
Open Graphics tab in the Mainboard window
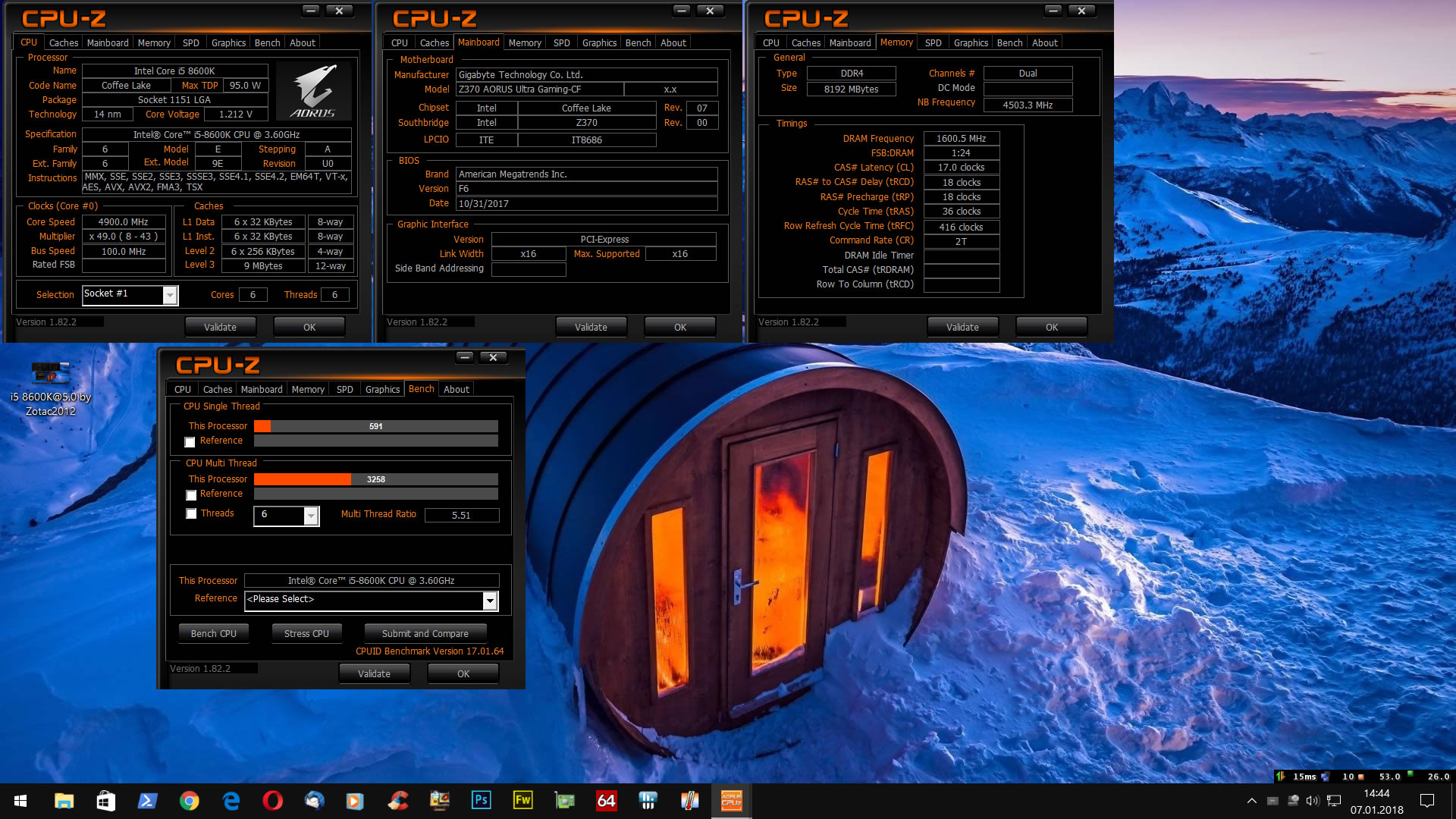[x=599, y=43]
